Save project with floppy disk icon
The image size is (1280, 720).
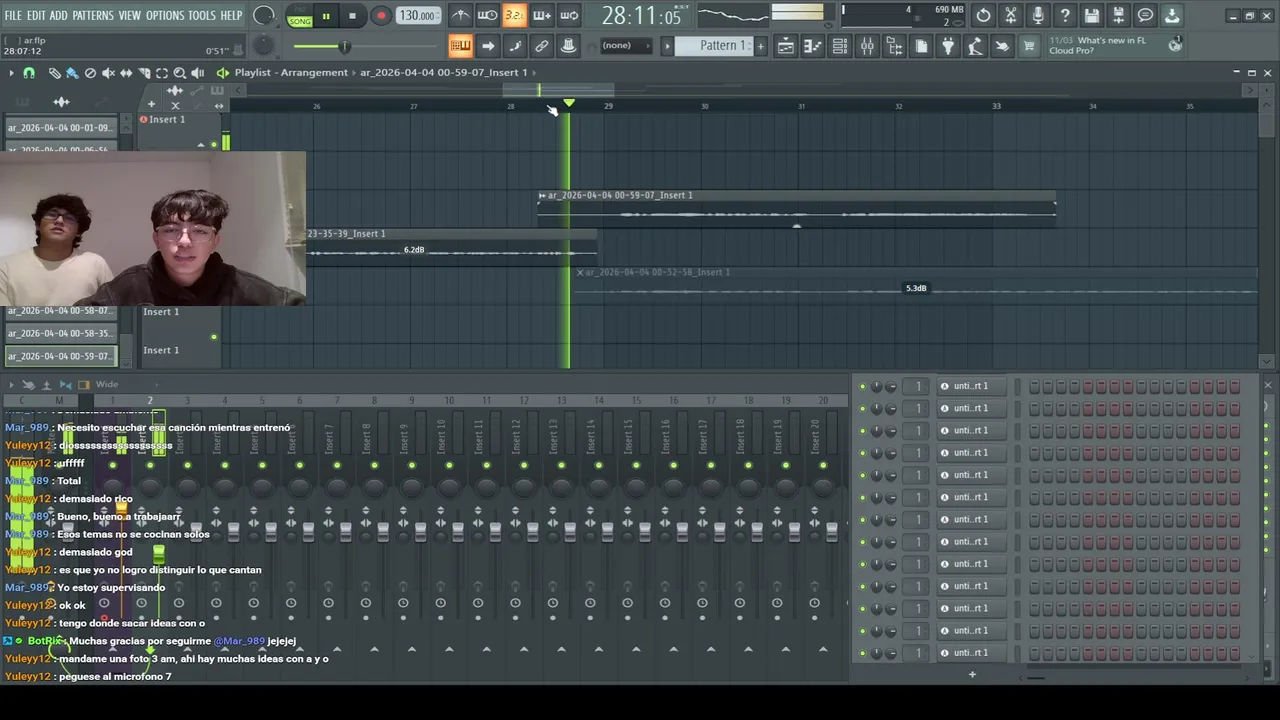pyautogui.click(x=1092, y=15)
